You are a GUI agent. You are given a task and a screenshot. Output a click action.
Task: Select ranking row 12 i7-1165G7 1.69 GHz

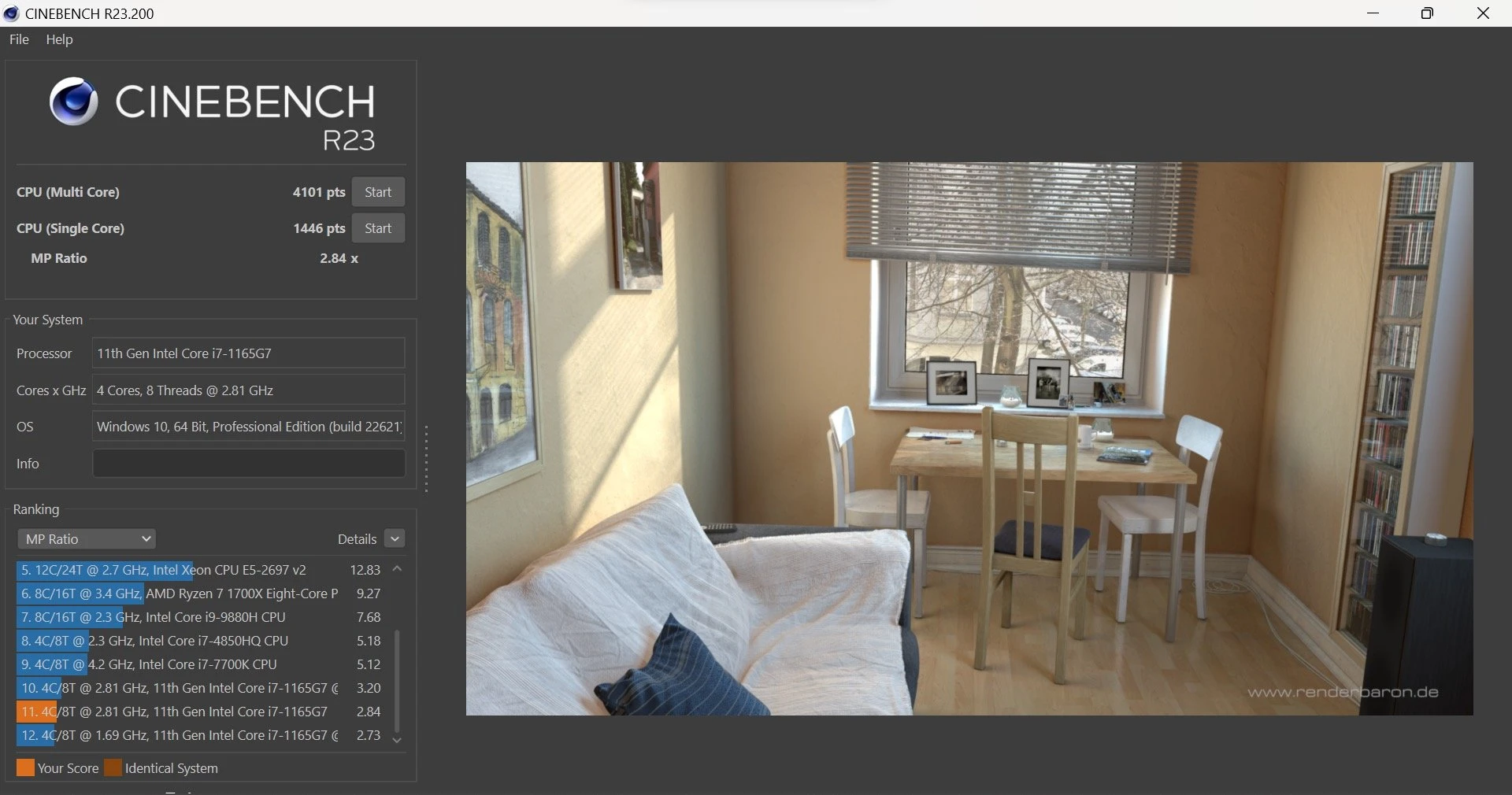(201, 735)
